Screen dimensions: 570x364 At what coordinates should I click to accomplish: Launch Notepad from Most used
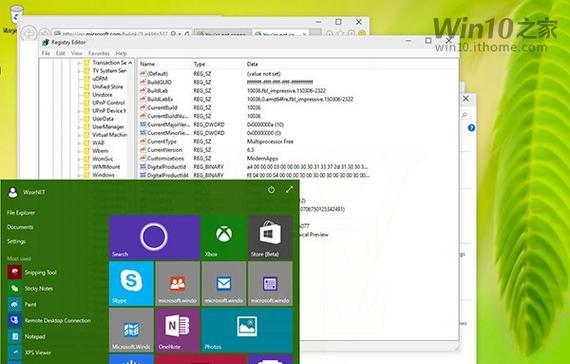click(27, 336)
